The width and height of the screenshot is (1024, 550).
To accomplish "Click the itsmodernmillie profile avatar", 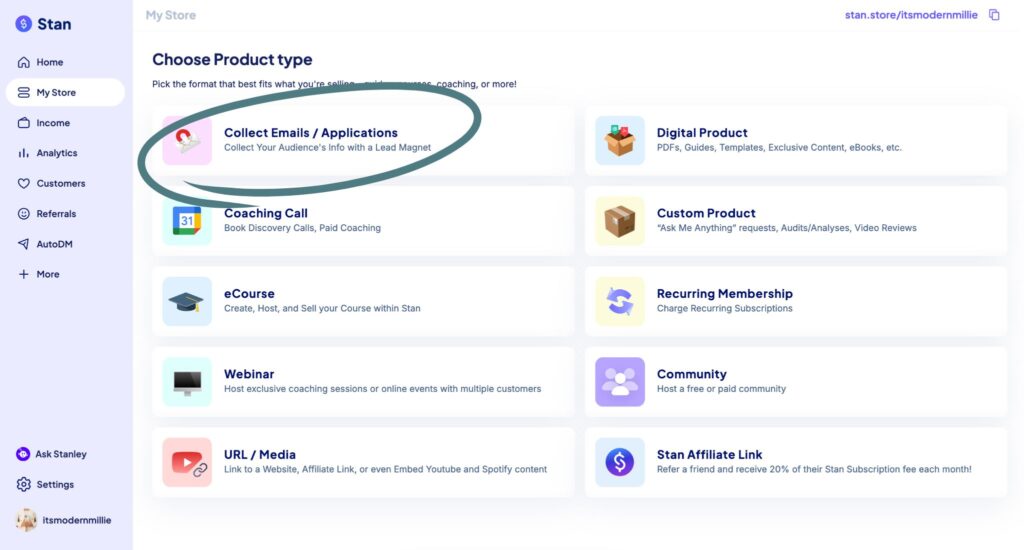I will [x=26, y=520].
